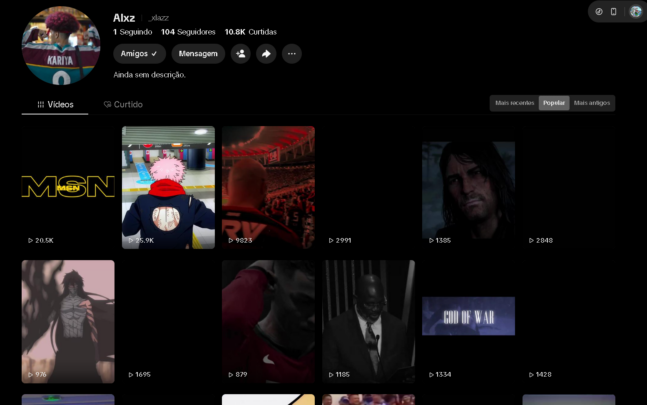Click the 'Ainda sem descrição.' bio text

149,75
